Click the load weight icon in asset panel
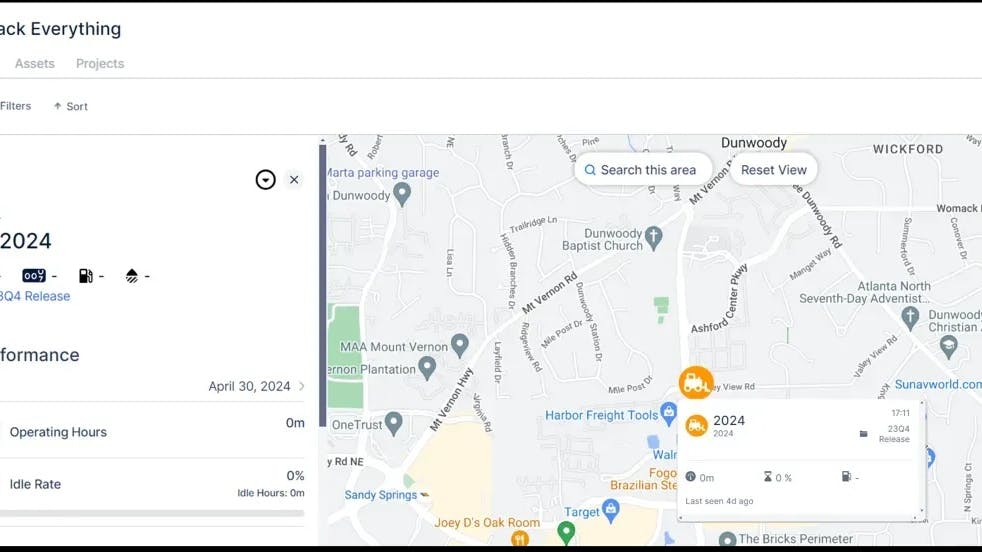 (x=132, y=276)
